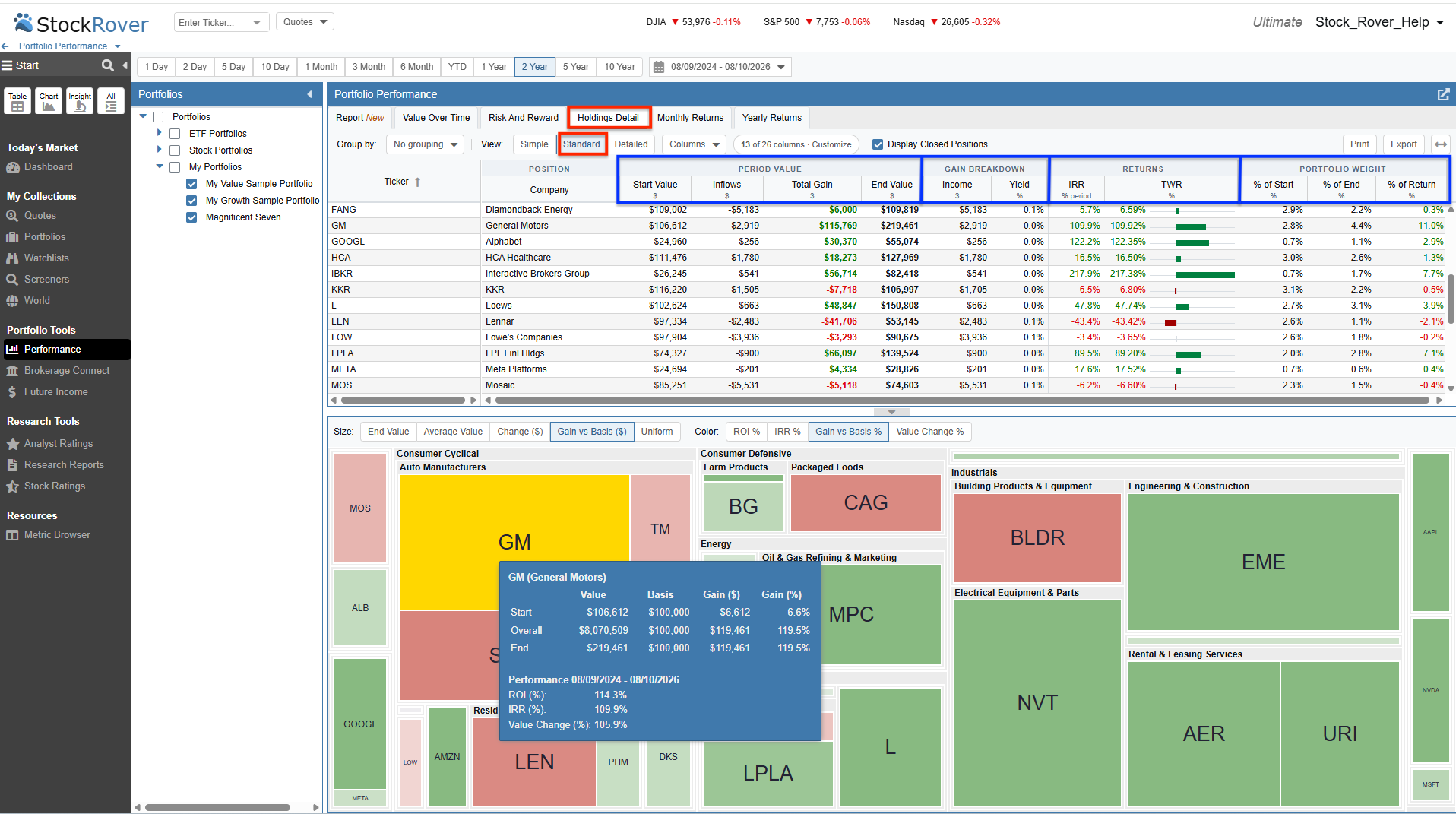Uncheck Magnificent Seven portfolio
This screenshot has width=1456, height=814.
point(191,217)
